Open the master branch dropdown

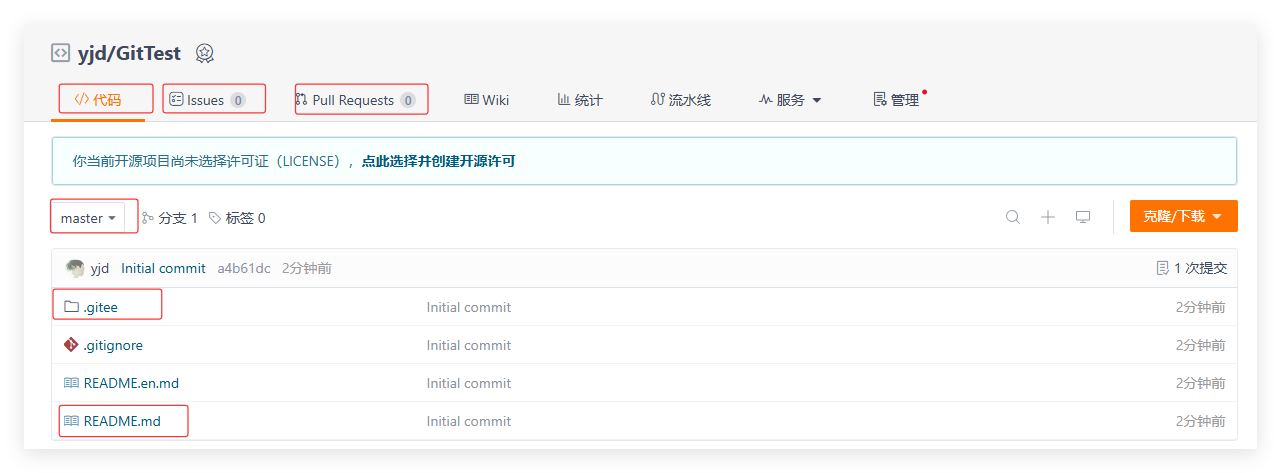click(x=88, y=217)
